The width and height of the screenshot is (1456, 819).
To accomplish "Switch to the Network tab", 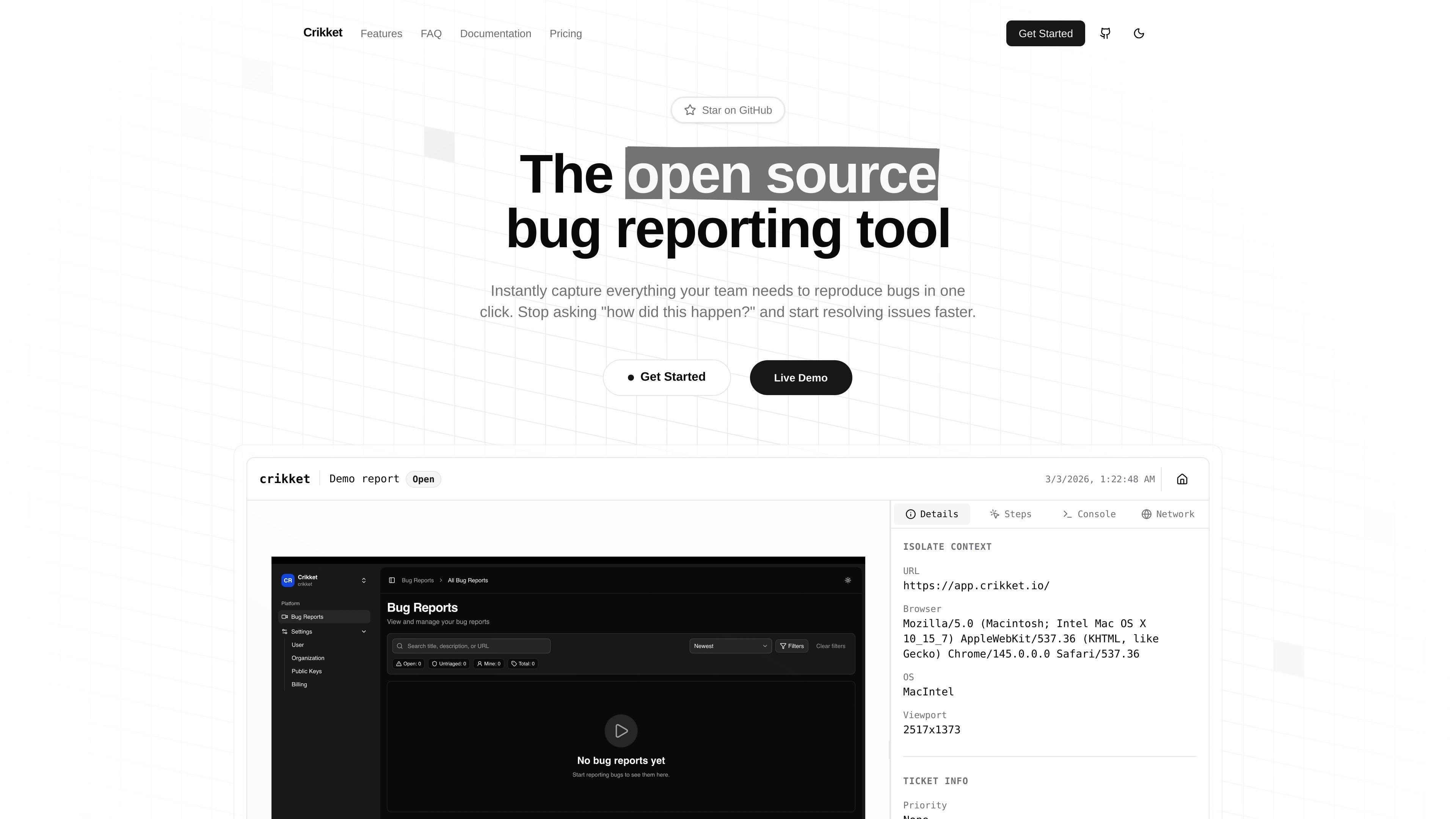I will pos(1168,515).
